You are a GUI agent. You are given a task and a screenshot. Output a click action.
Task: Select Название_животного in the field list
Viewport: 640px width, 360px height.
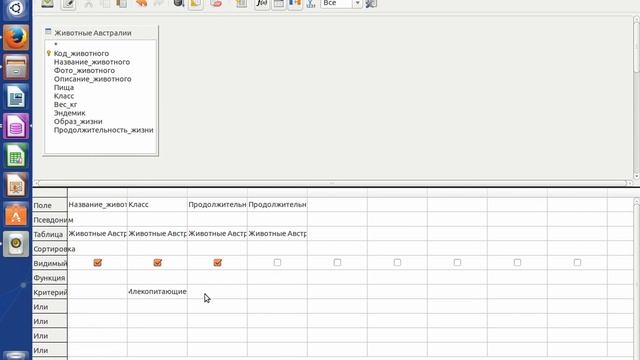[92, 62]
